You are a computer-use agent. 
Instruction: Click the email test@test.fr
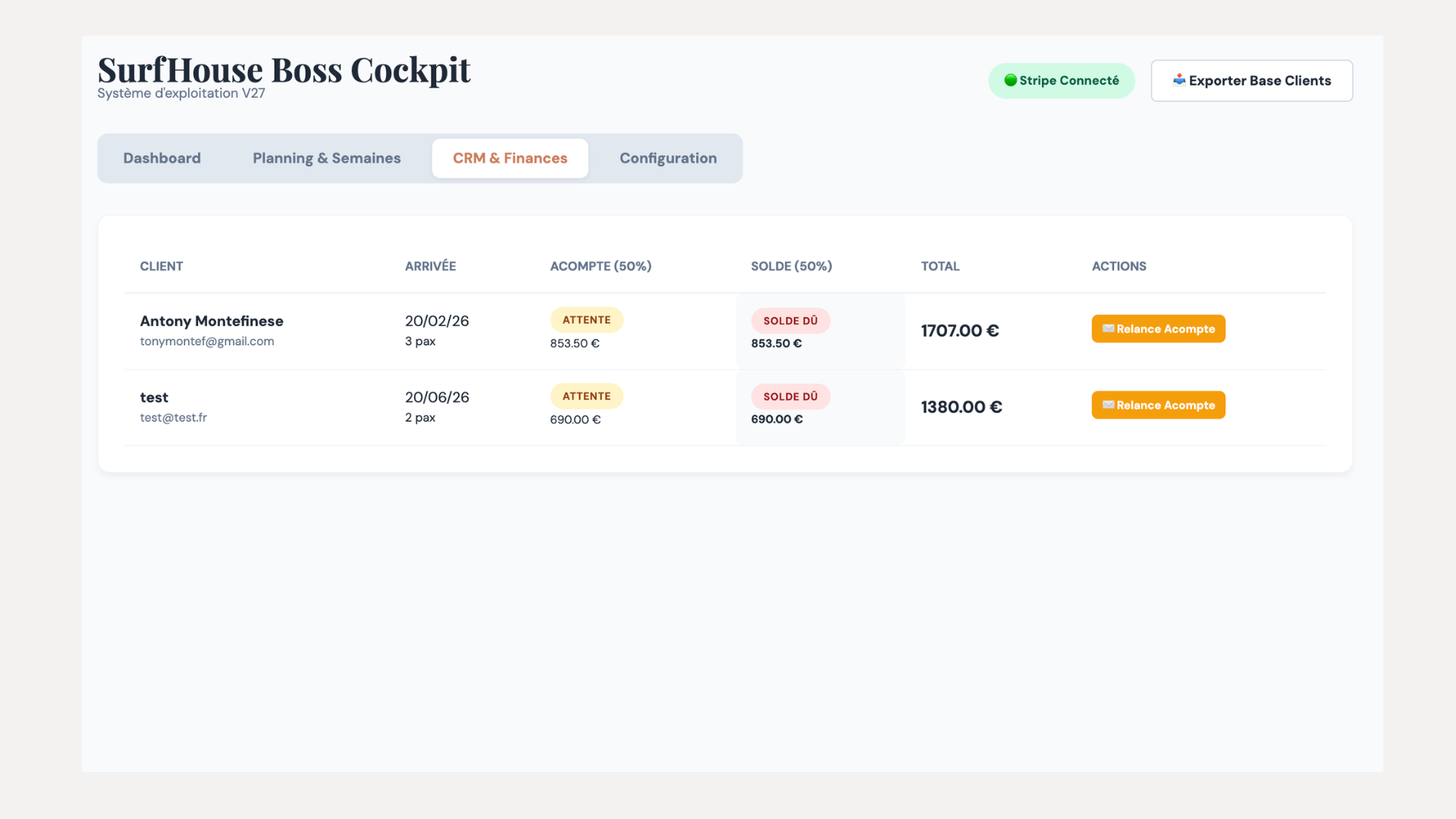pos(173,417)
